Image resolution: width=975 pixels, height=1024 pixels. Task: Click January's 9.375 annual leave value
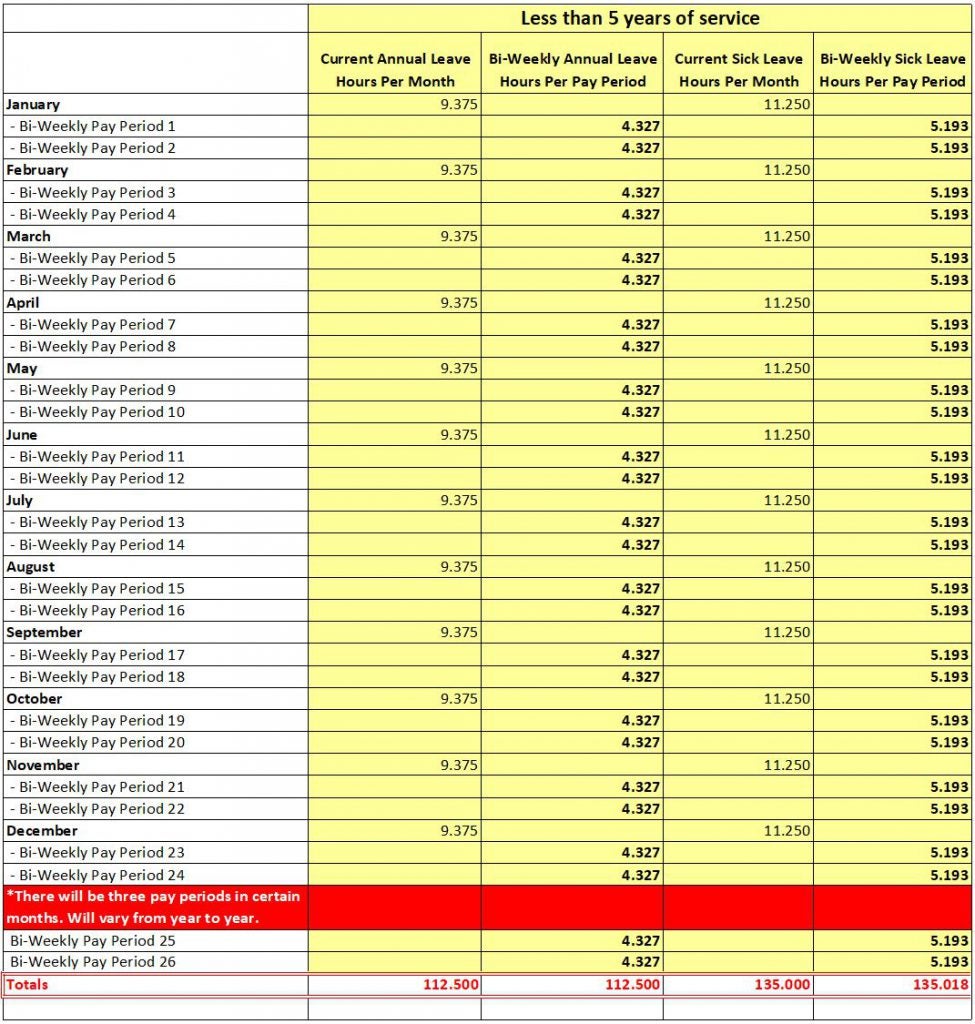[458, 104]
